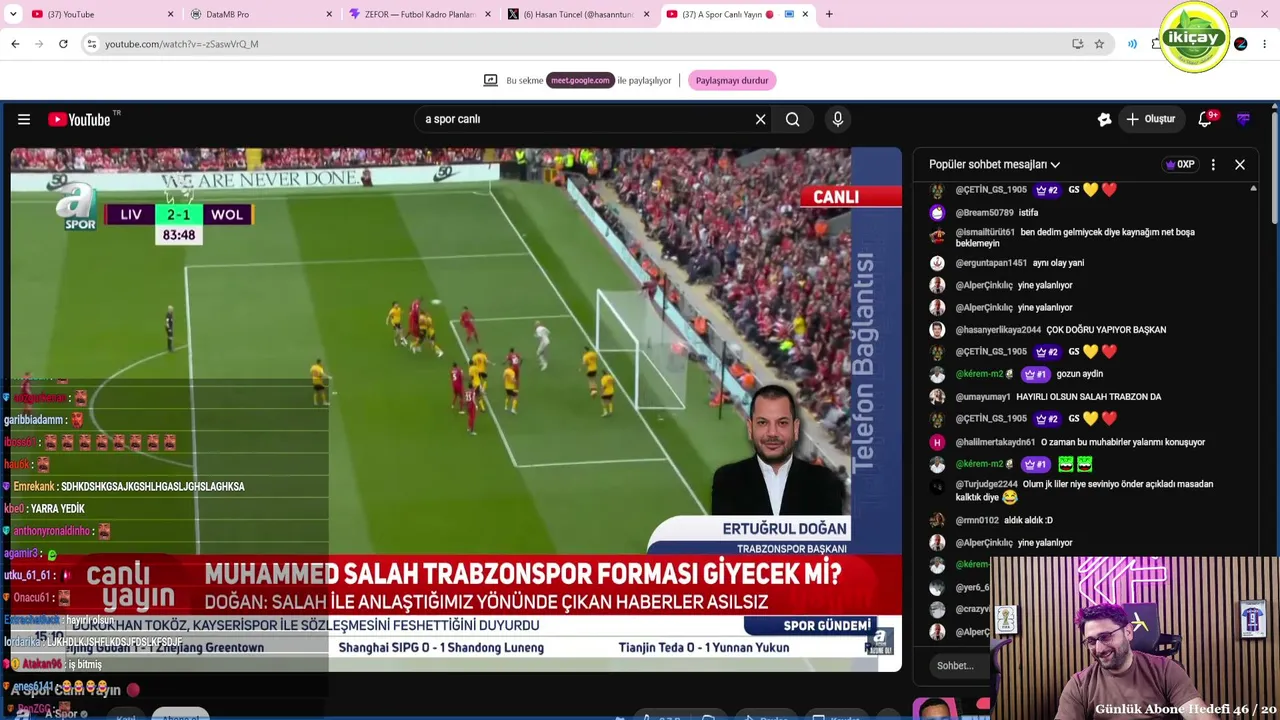Close the (37) YouTube tab
Image resolution: width=1280 pixels, height=720 pixels.
170,14
